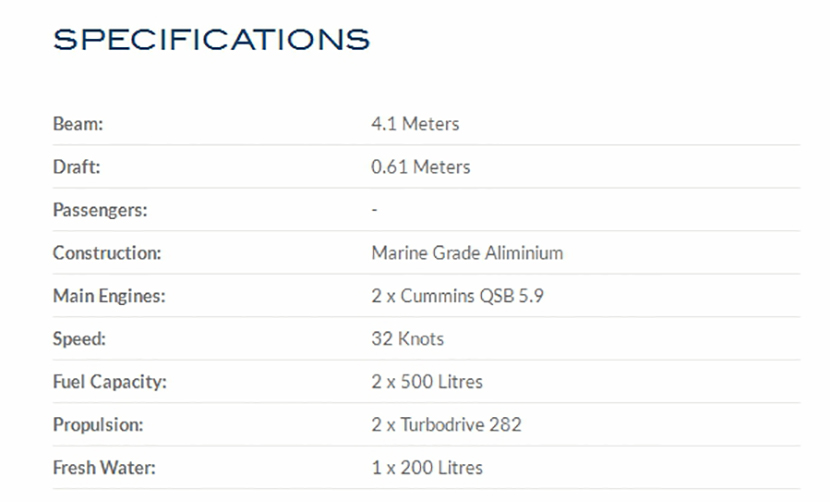Select the Construction label
Viewport: 830px width, 502px height.
tap(107, 253)
